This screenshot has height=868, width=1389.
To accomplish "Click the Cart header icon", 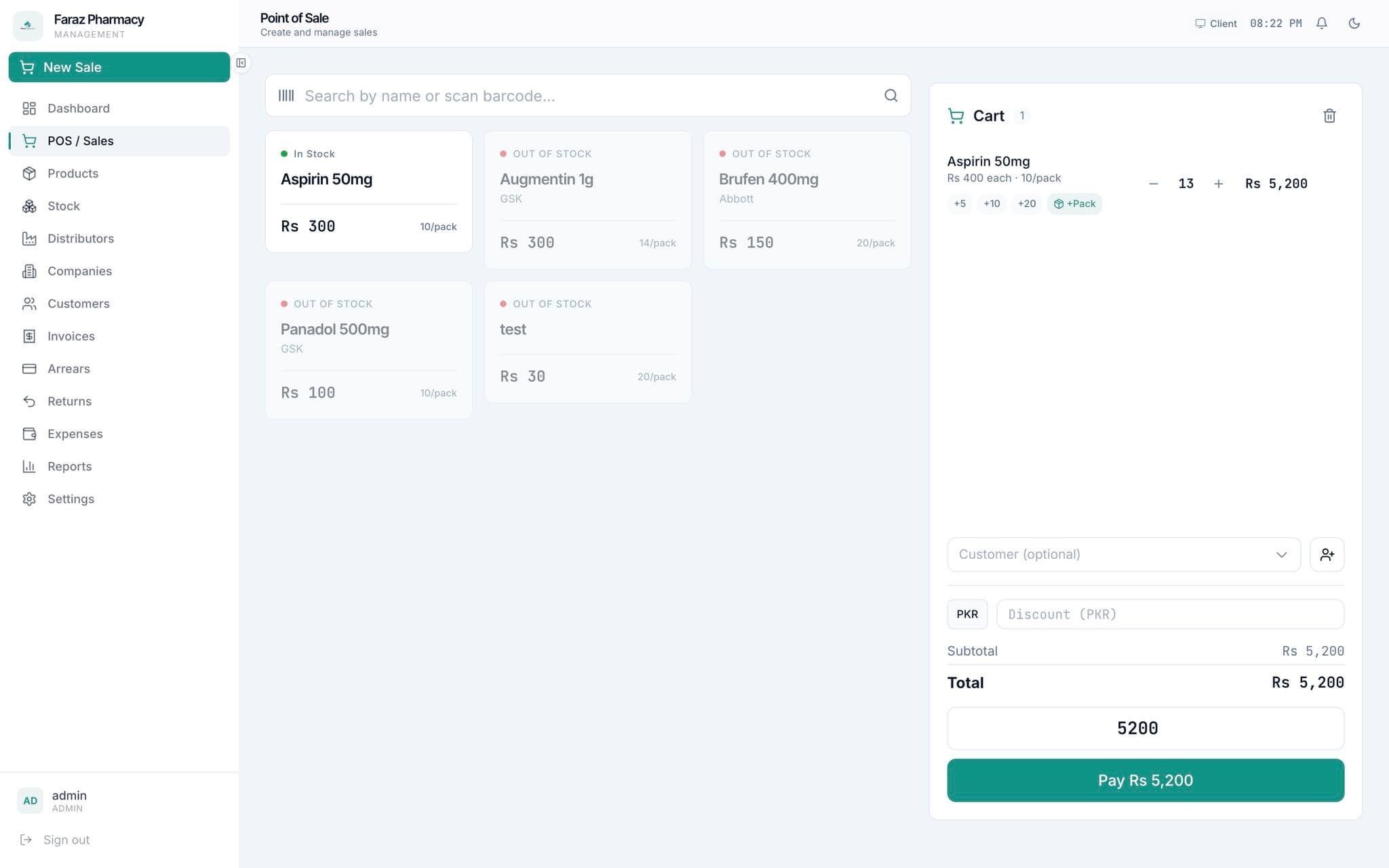I will coord(956,116).
